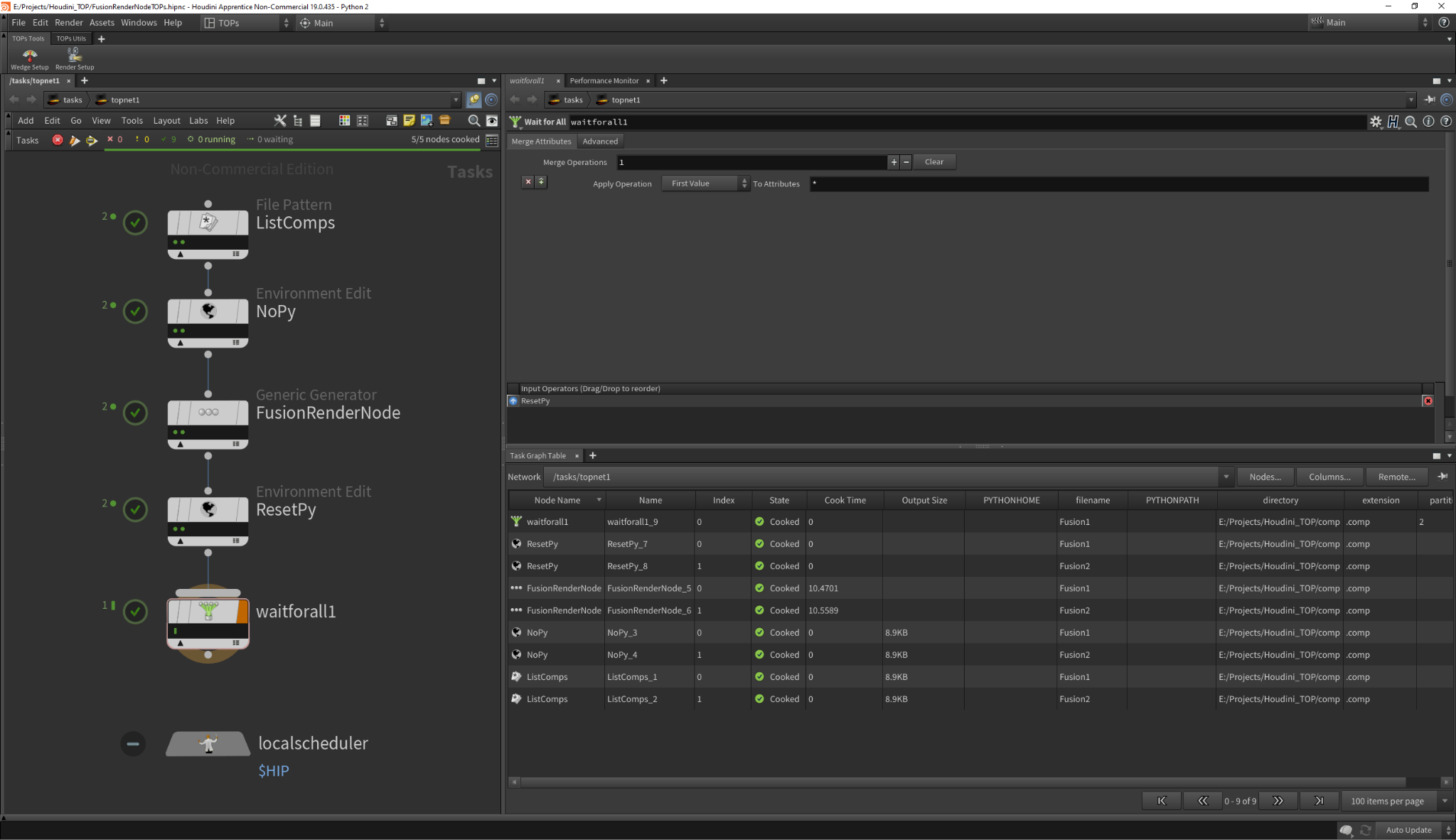
Task: Open the Apply Operation First Value dropdown
Action: point(706,184)
